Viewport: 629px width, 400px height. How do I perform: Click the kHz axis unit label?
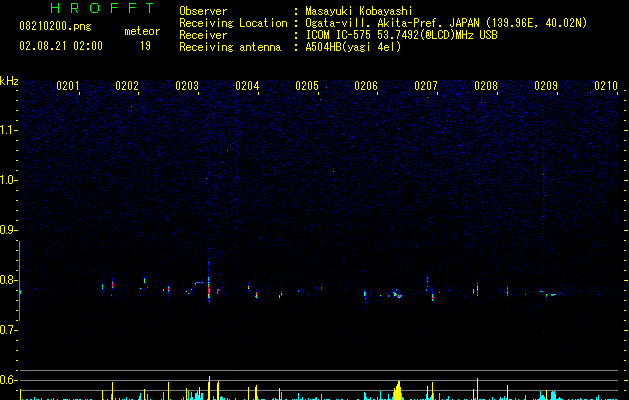[9, 81]
